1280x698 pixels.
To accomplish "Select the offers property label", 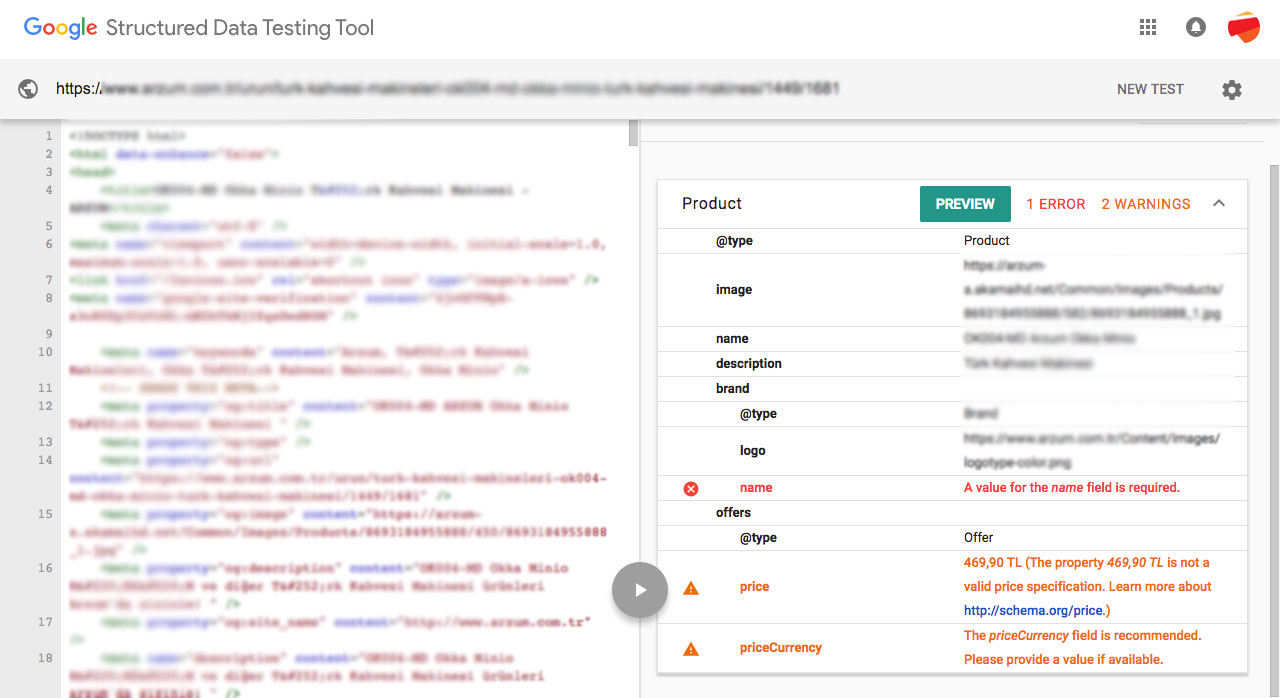I will [733, 513].
